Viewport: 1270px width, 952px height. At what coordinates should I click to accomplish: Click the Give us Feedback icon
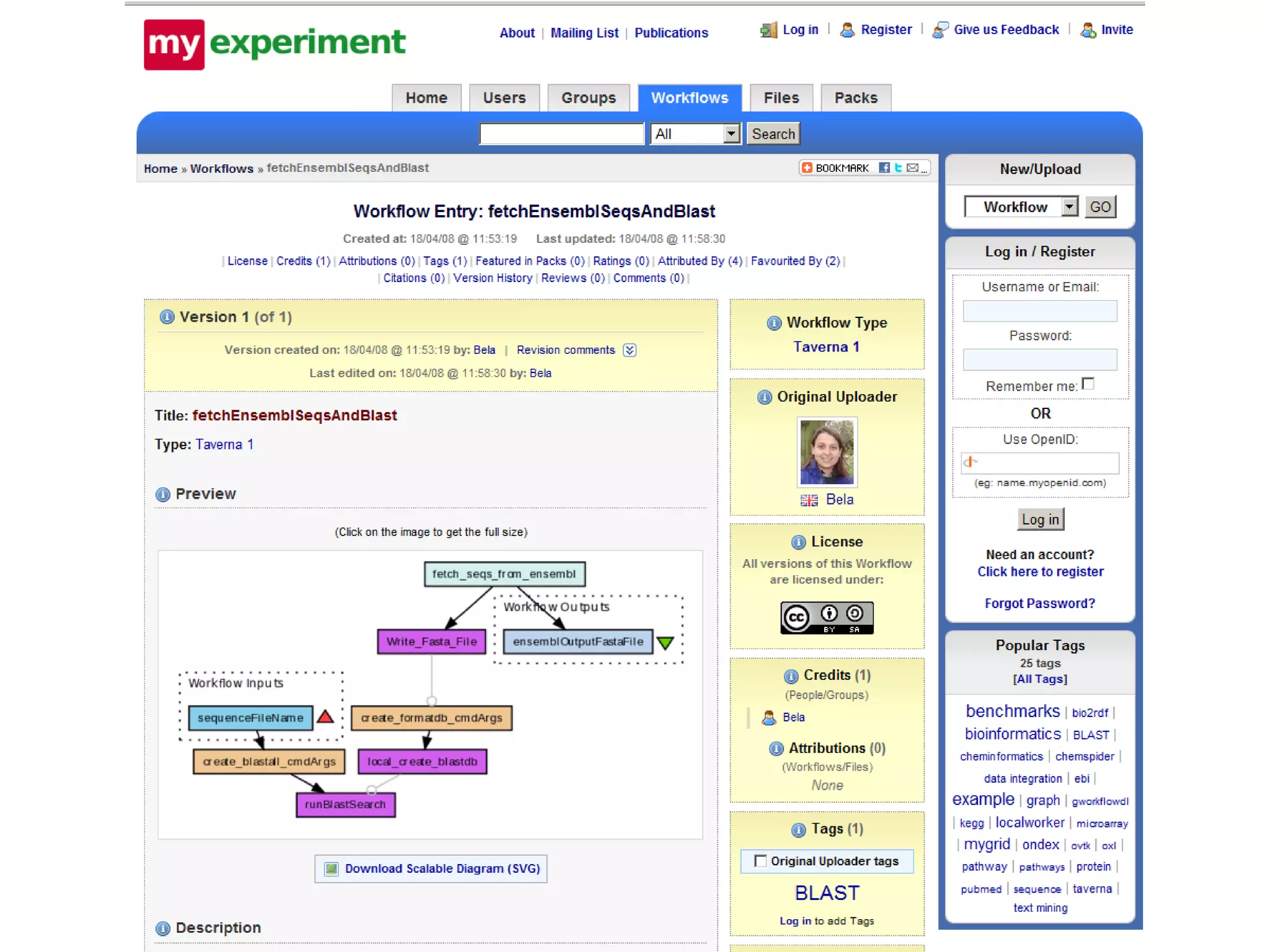click(940, 30)
